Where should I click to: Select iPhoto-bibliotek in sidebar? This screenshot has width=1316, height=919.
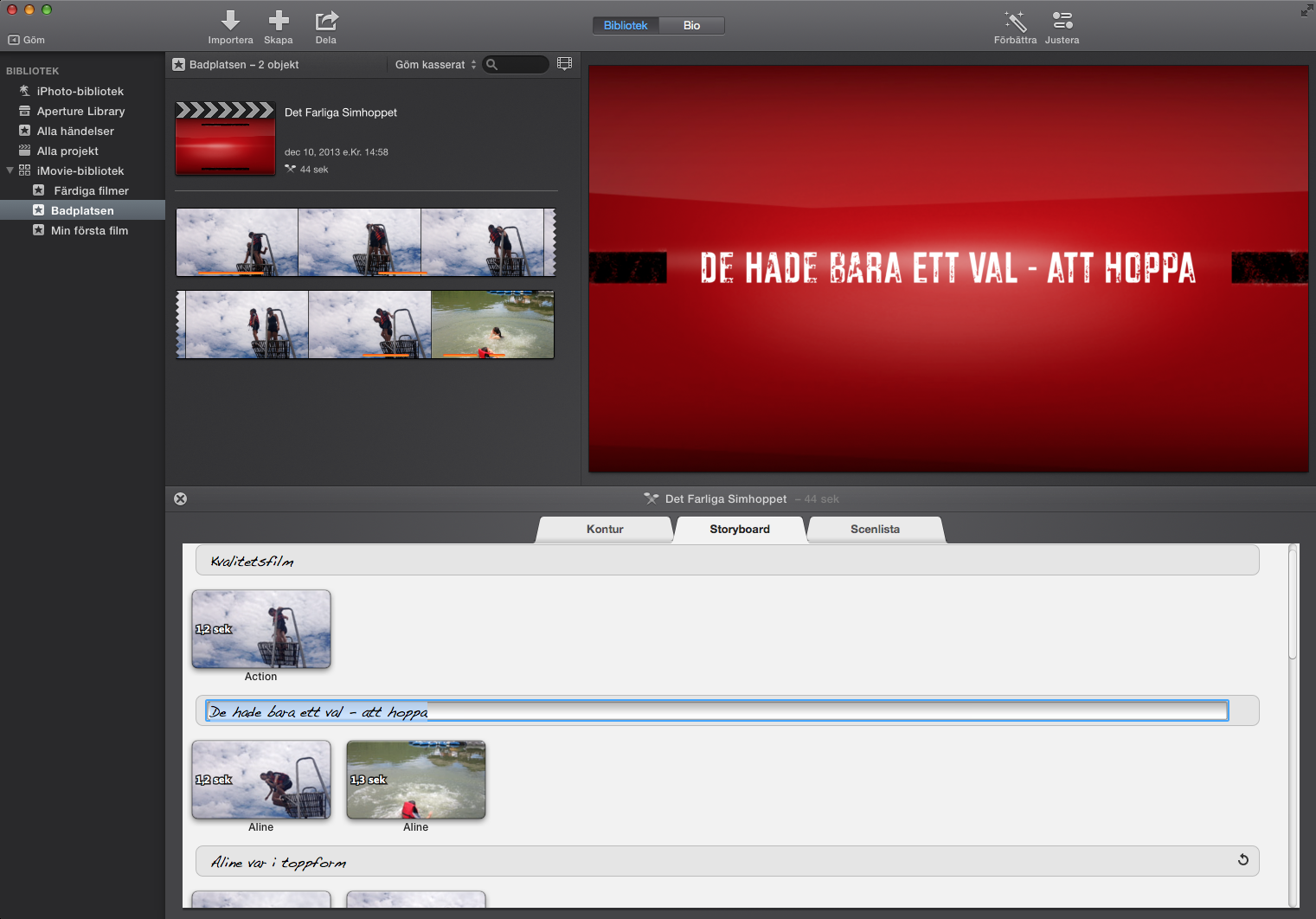pos(82,91)
